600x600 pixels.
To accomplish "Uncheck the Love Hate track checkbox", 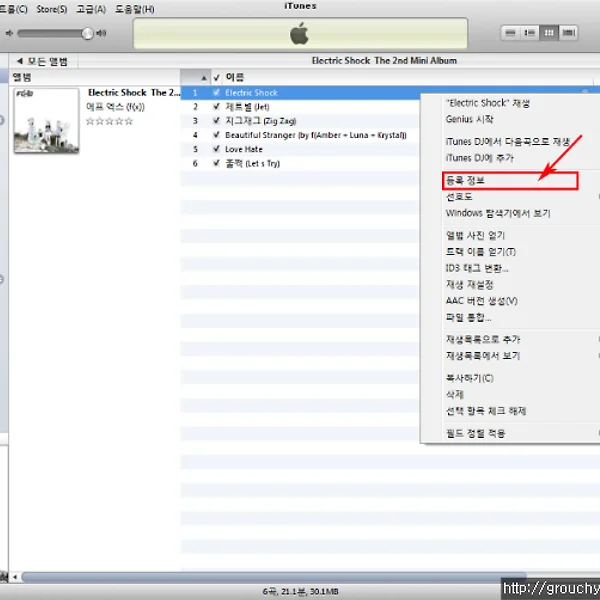I will 216,149.
